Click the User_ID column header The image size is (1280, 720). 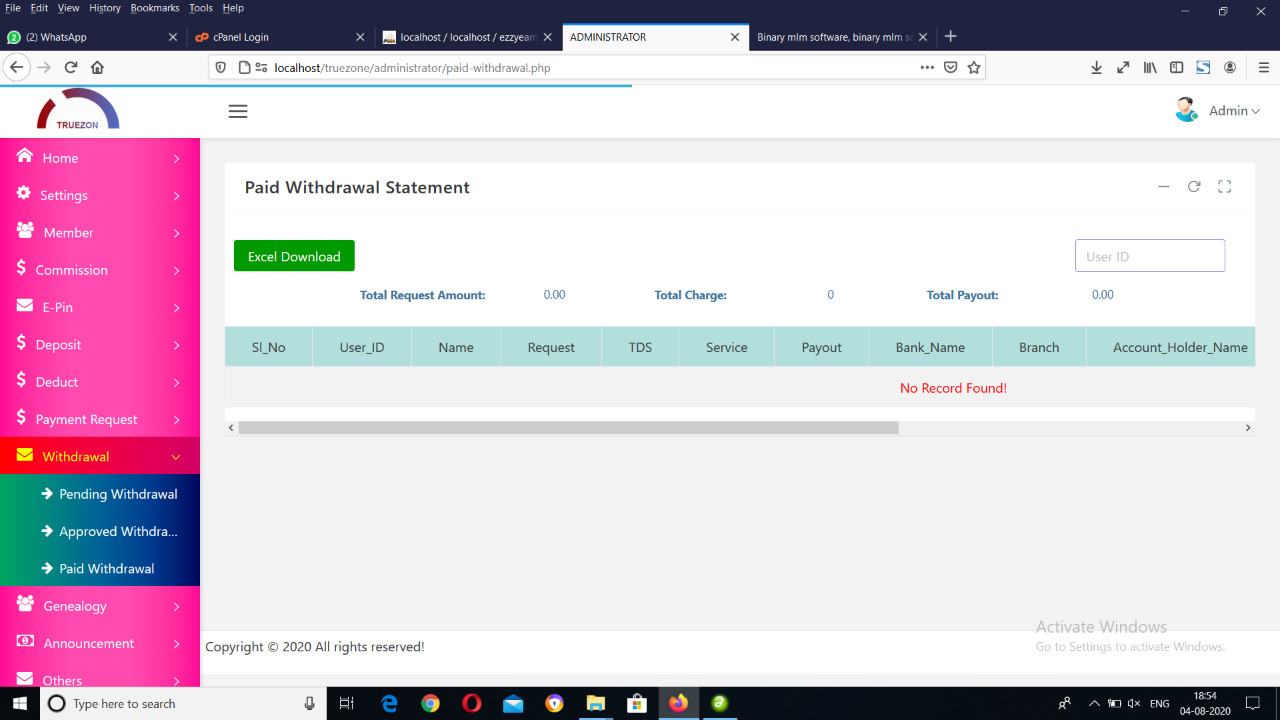point(362,347)
